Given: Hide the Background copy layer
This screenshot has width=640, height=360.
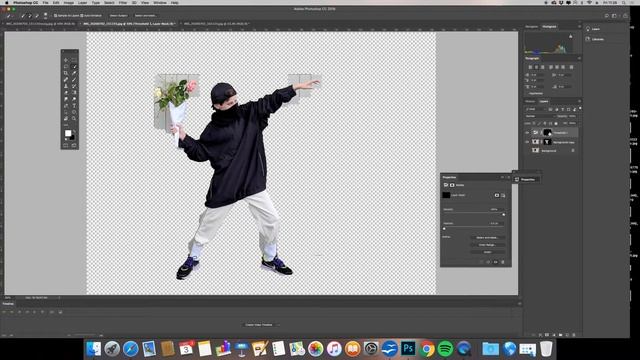Looking at the screenshot, I should point(527,142).
